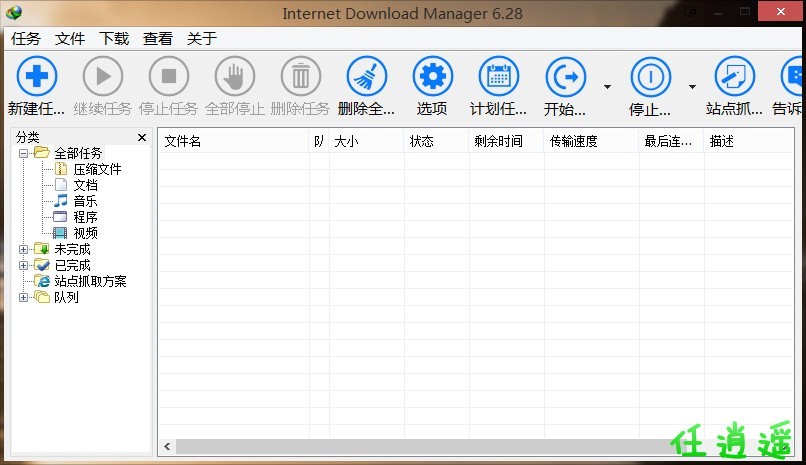Sort by 最后连... column header
Viewport: 806px width, 465px height.
click(x=671, y=141)
